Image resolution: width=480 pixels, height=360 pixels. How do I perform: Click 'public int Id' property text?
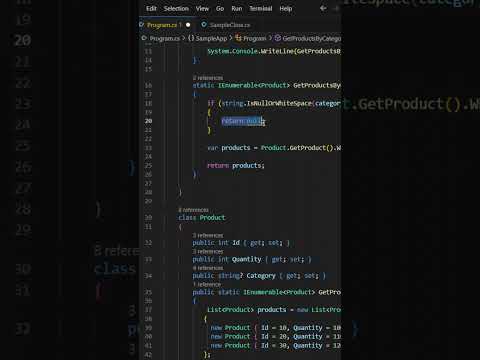[x=216, y=243]
